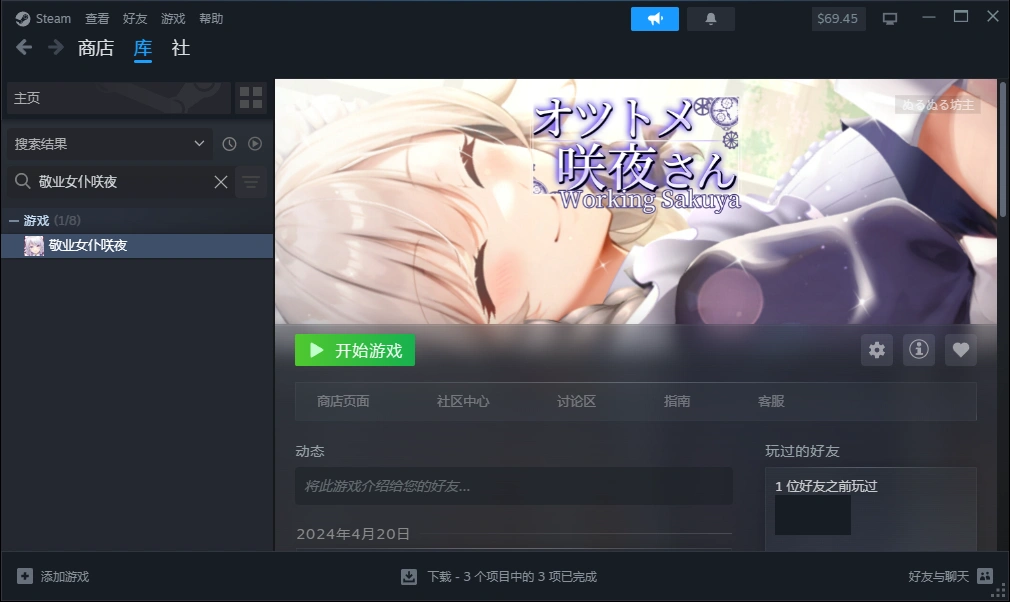Open downloads status 下载
The width and height of the screenshot is (1010, 602).
[499, 576]
